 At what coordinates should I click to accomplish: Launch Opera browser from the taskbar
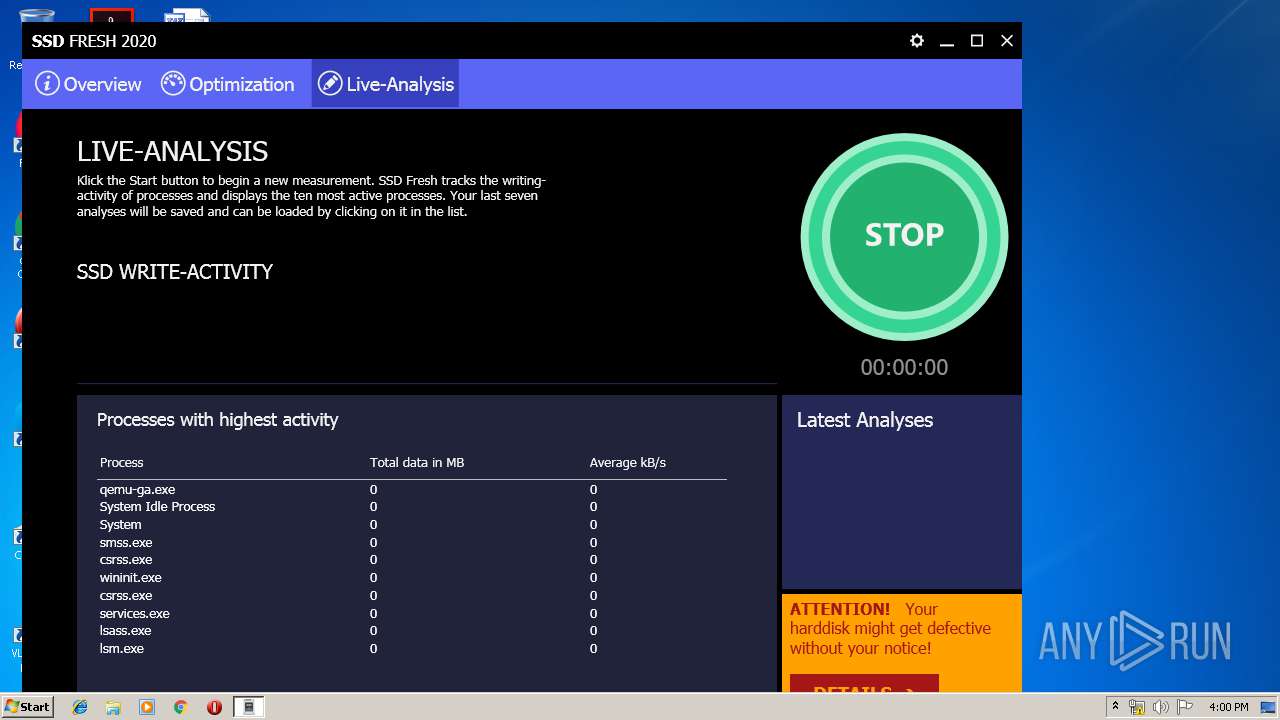click(x=214, y=707)
